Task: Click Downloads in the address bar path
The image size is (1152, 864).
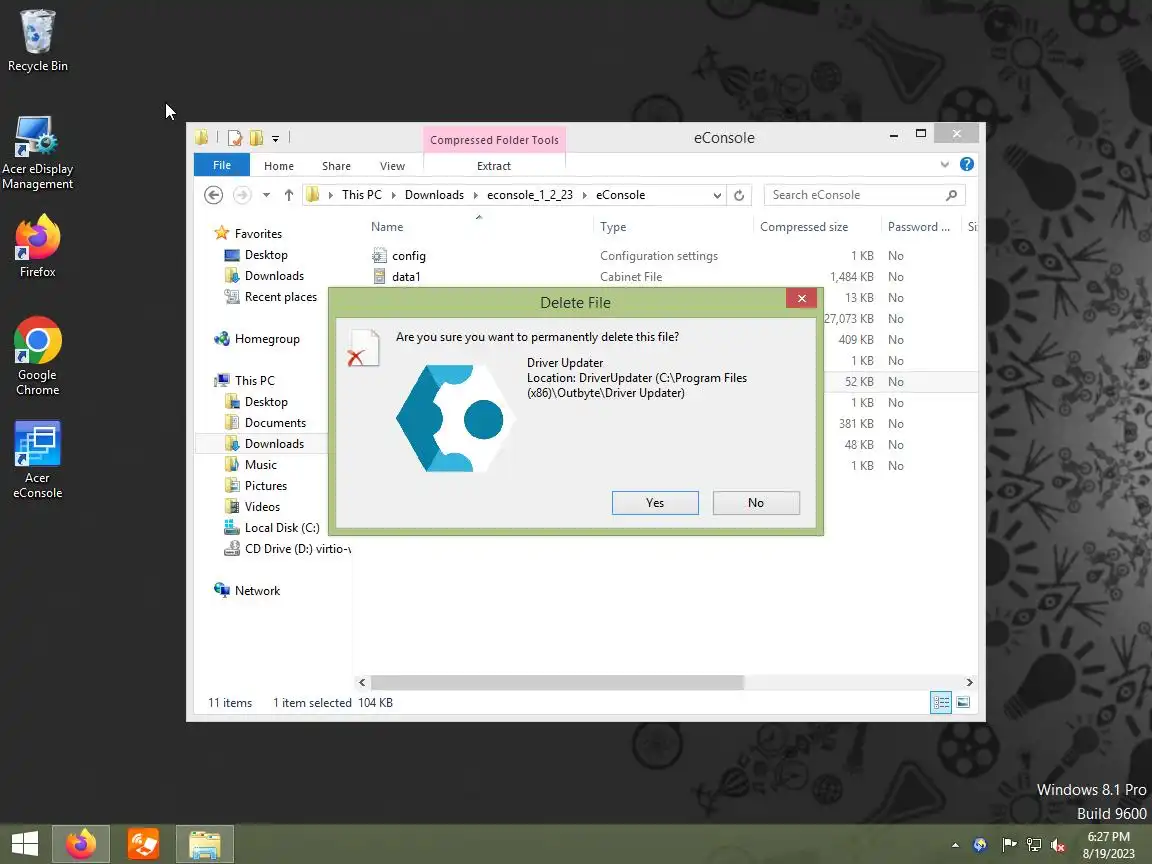Action: (434, 195)
